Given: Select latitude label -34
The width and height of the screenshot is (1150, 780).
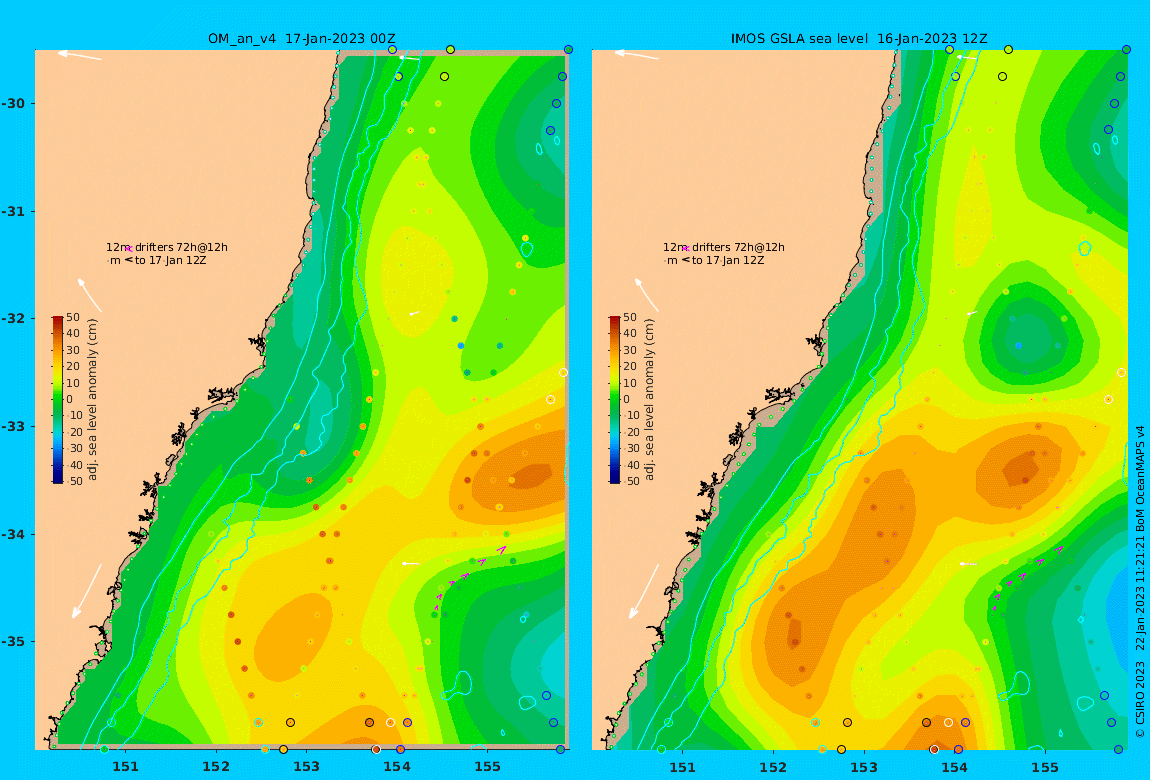Looking at the screenshot, I should pyautogui.click(x=13, y=534).
